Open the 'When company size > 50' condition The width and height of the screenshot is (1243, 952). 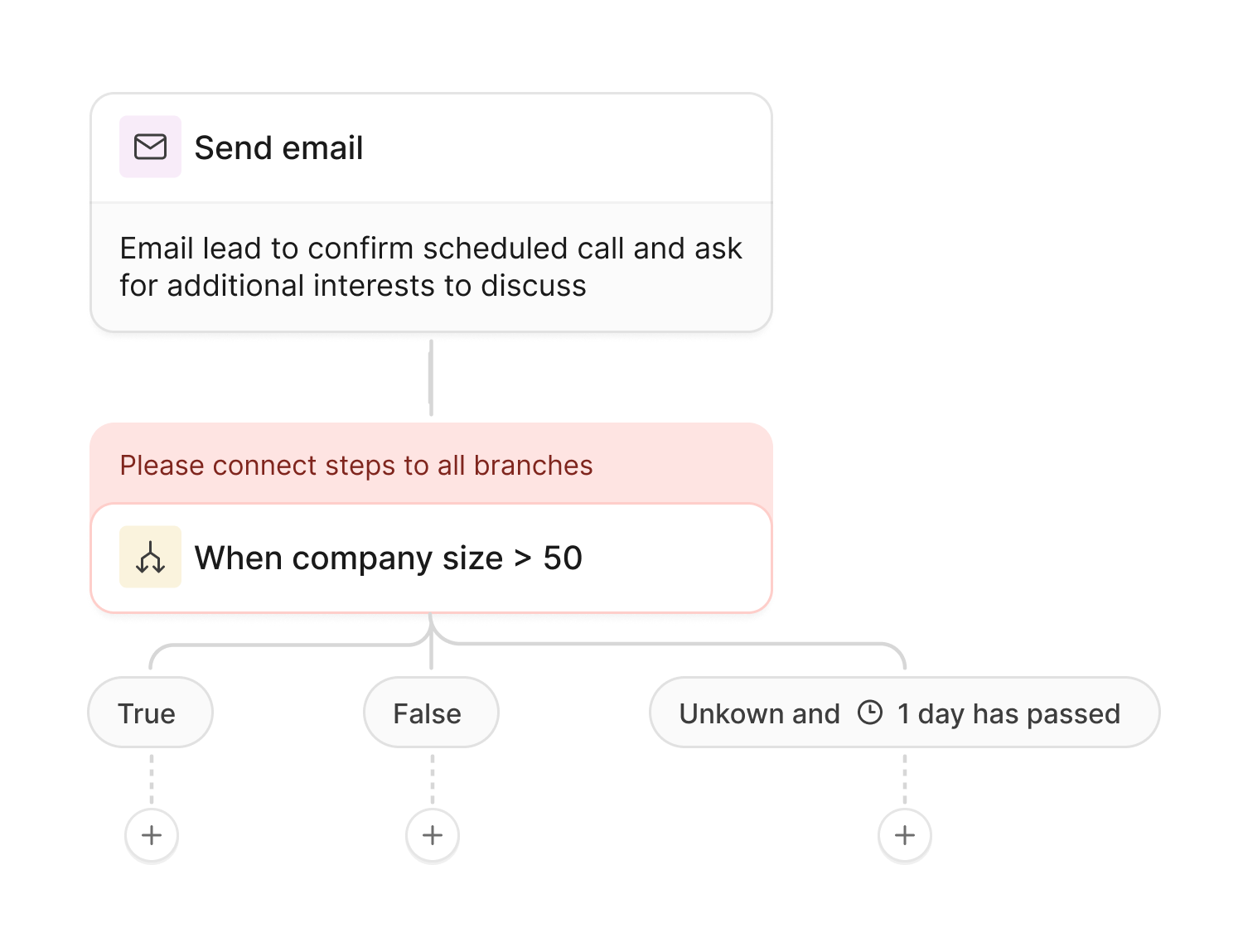click(x=388, y=558)
